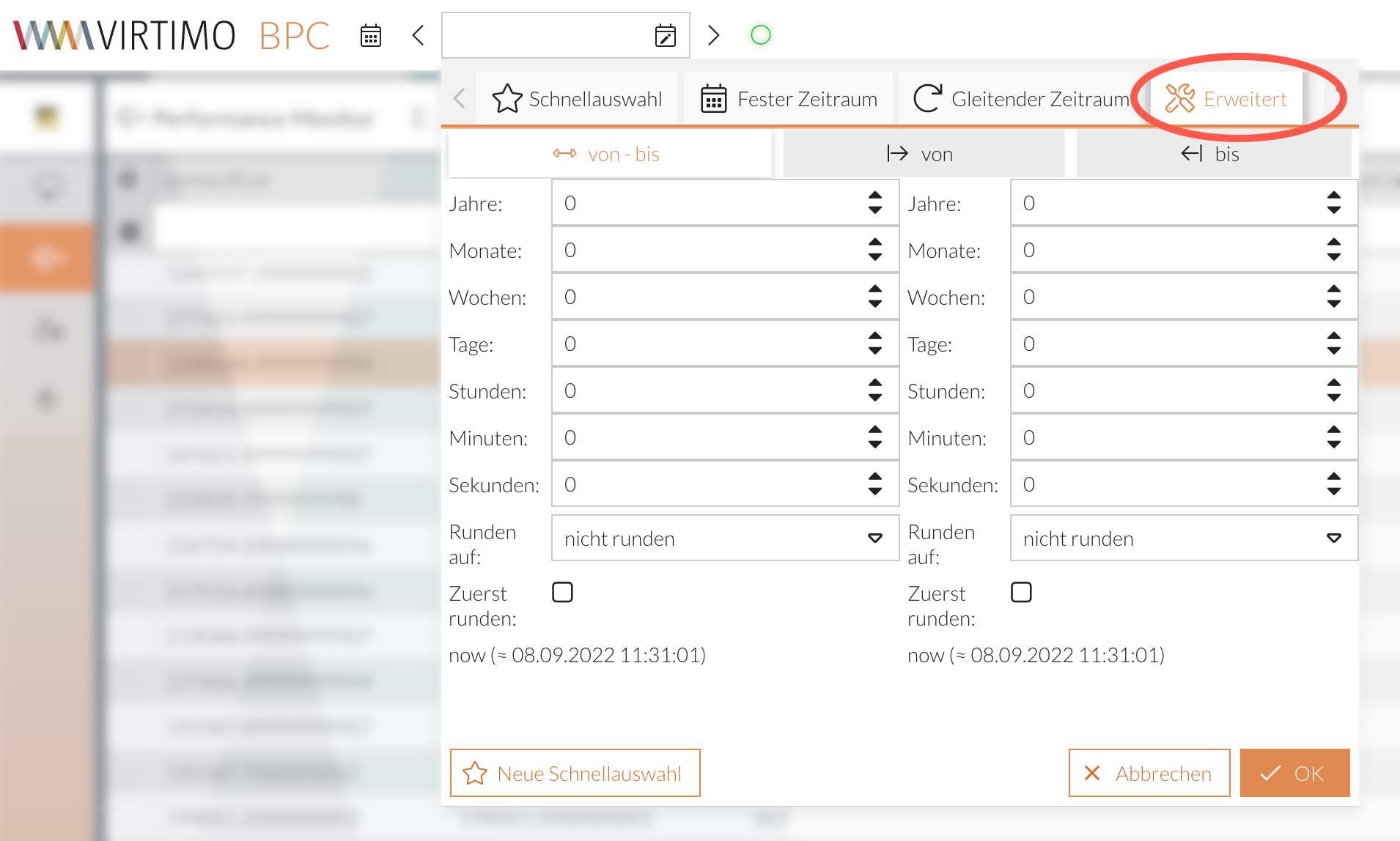Click into the left Tage input field
The height and width of the screenshot is (841, 1400).
707,344
